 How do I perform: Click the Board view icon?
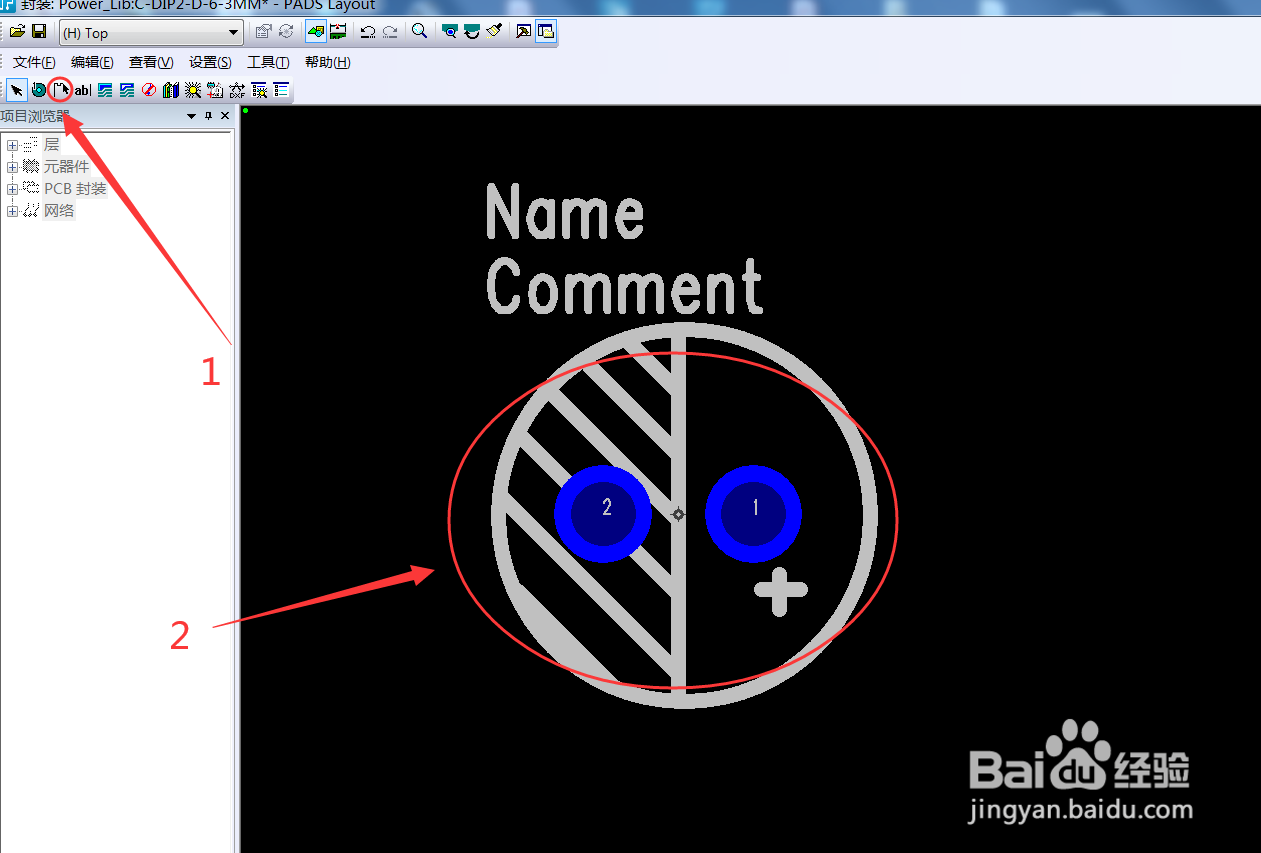[x=450, y=32]
